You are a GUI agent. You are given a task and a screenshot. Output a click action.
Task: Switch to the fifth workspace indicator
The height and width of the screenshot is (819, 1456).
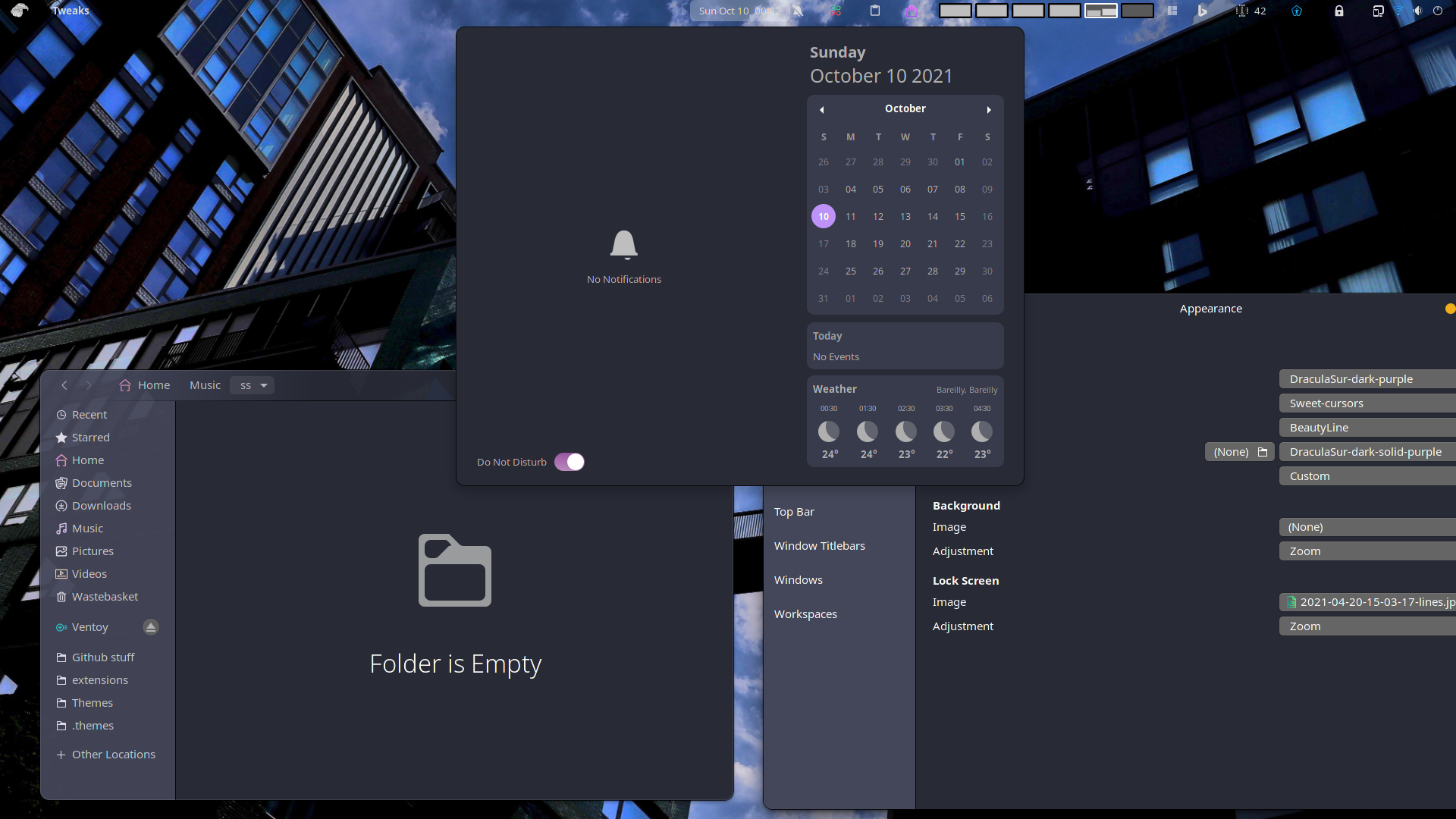(x=1100, y=11)
